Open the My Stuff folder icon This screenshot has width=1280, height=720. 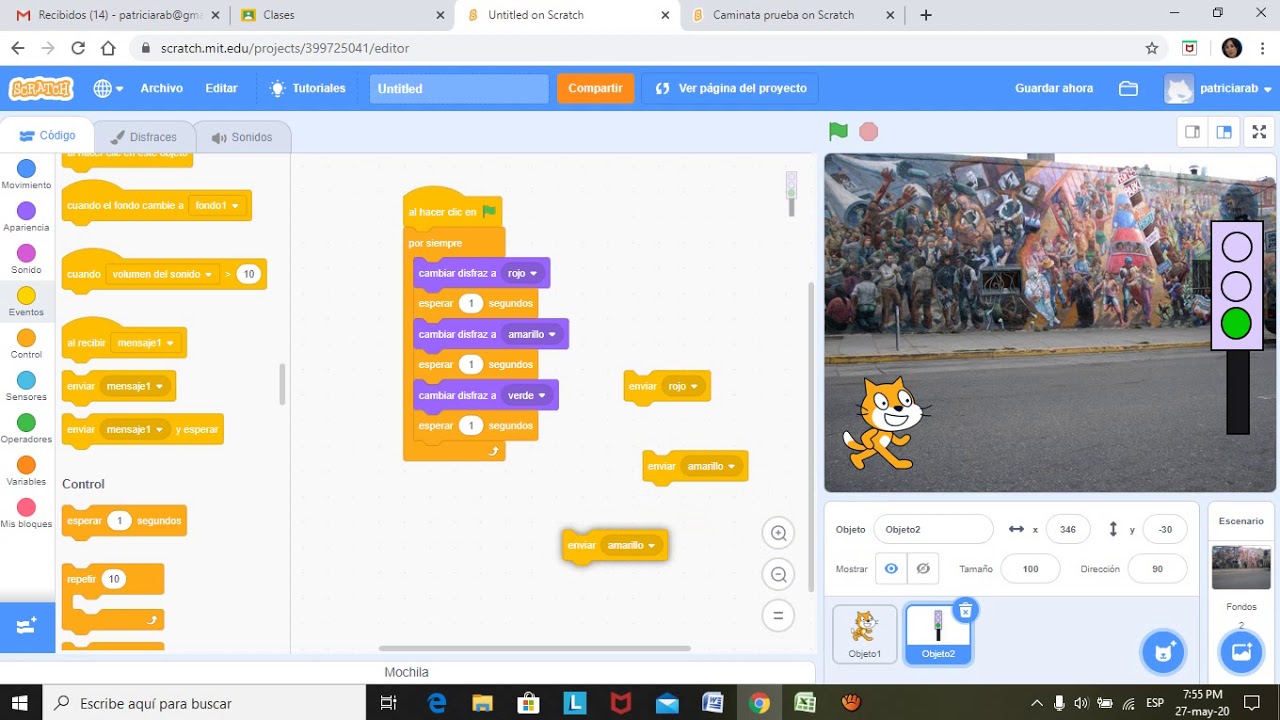pyautogui.click(x=1128, y=88)
